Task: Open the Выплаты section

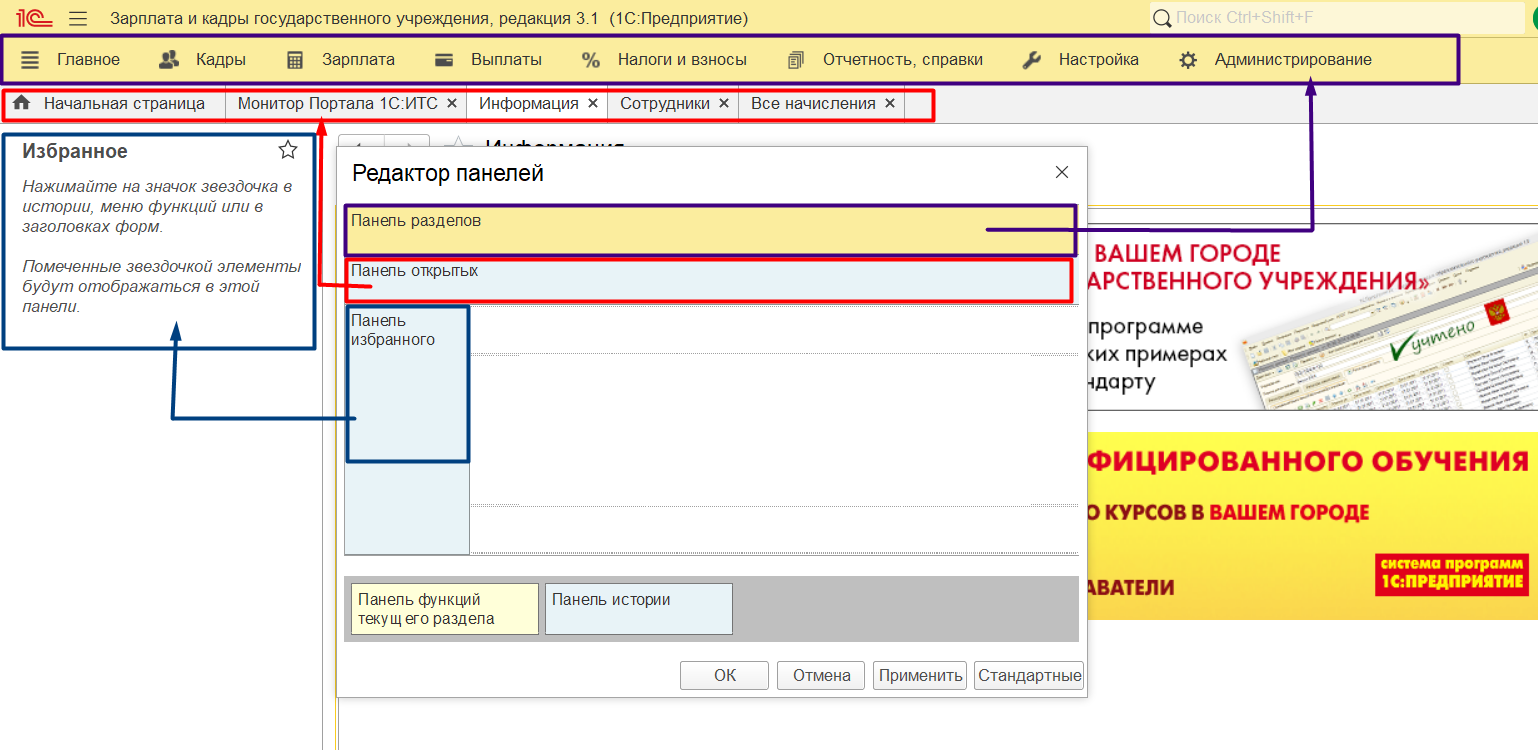Action: [489, 60]
